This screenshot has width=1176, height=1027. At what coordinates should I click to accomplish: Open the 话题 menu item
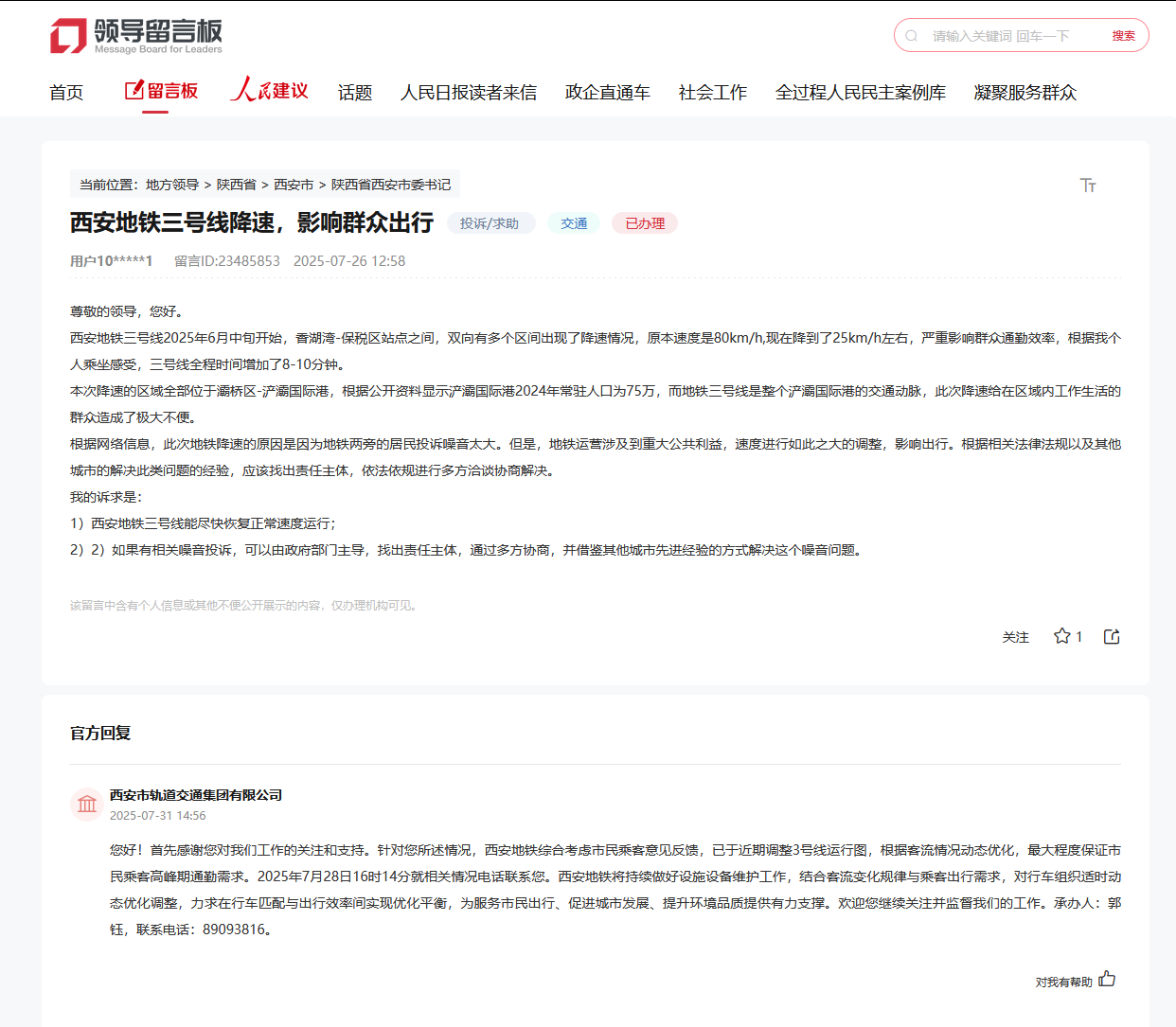355,93
